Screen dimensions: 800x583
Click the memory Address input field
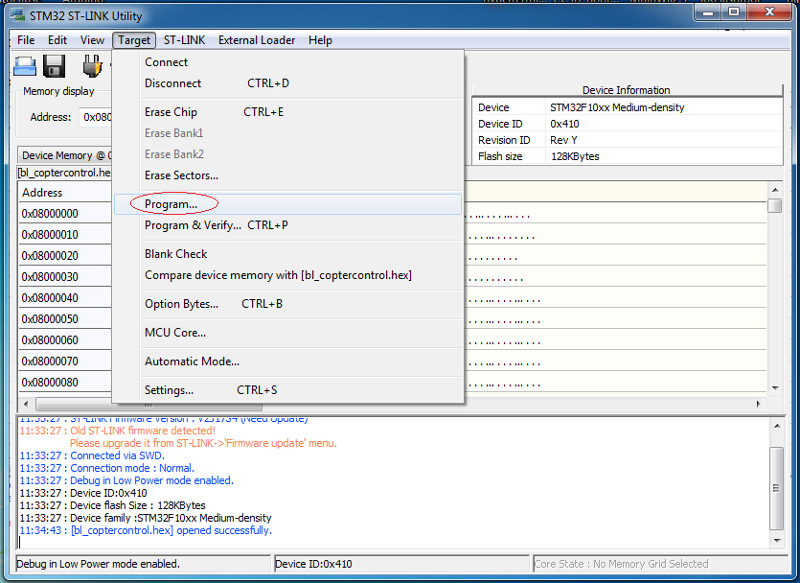95,117
